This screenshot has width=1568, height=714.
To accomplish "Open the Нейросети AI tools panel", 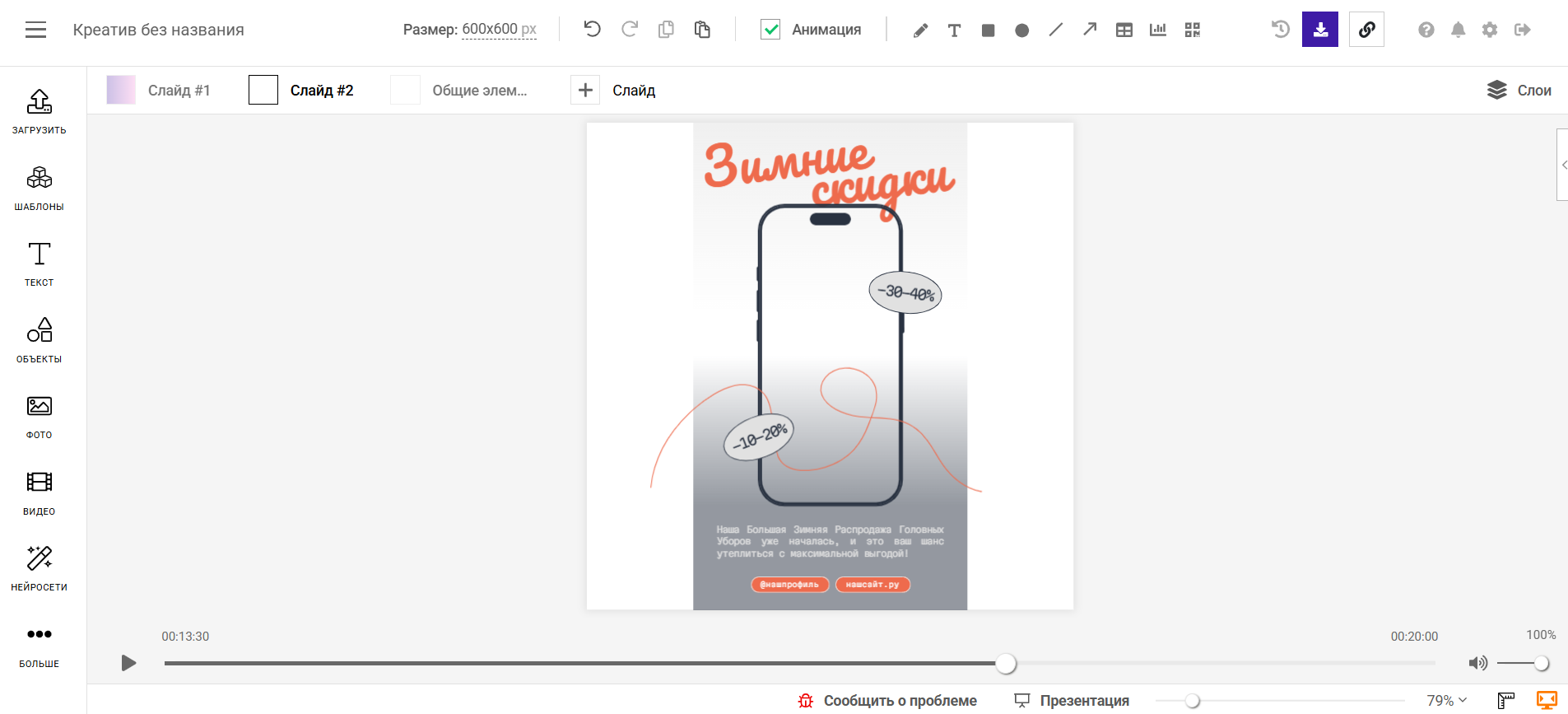I will 39,568.
